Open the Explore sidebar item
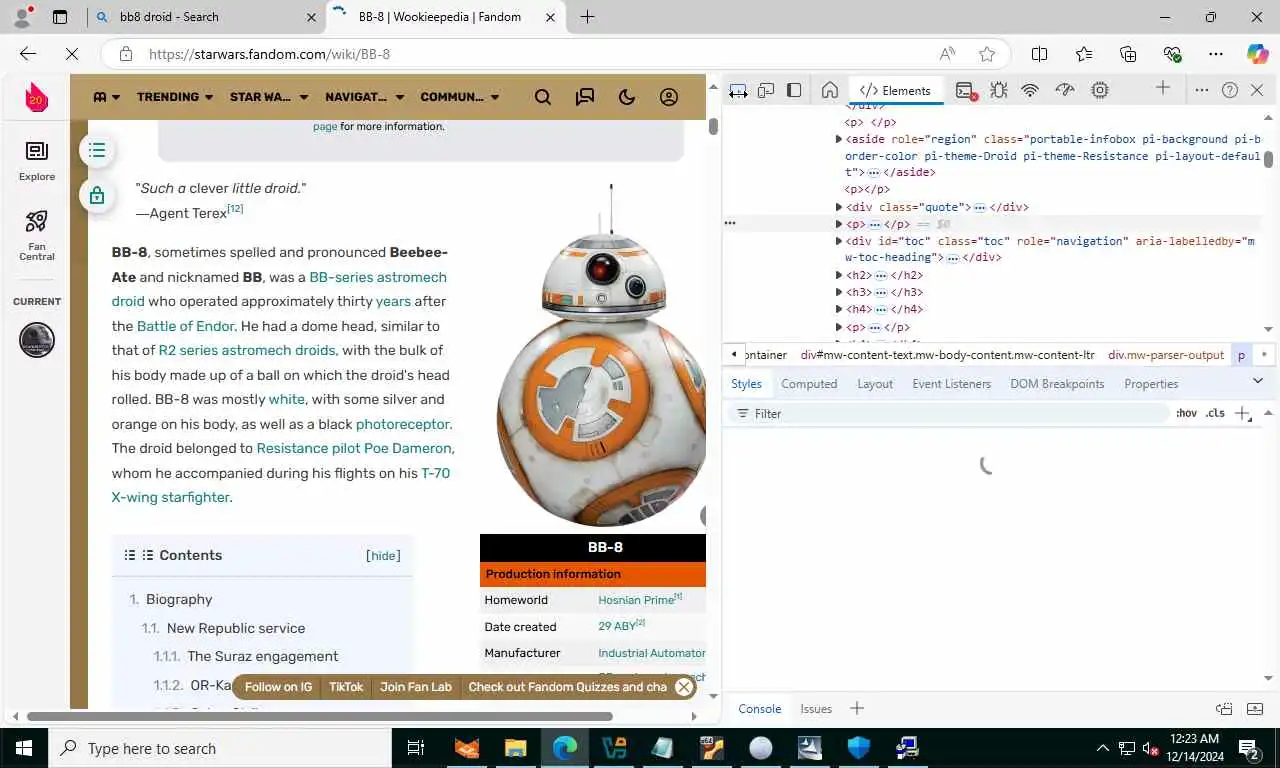 click(x=37, y=160)
